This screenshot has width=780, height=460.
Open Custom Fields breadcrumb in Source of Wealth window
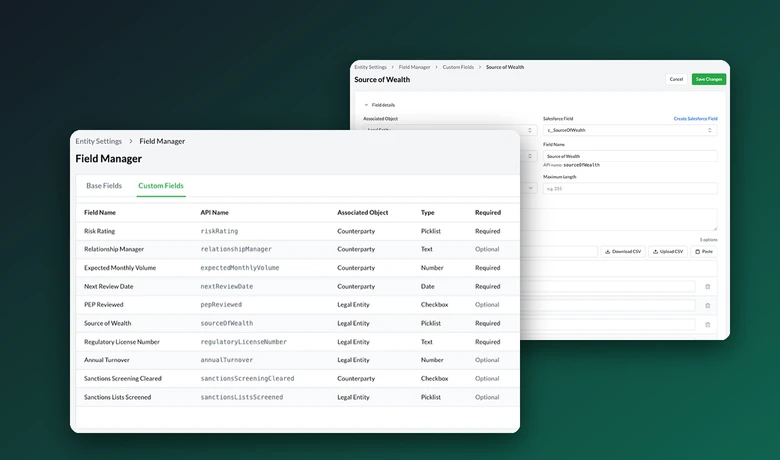pyautogui.click(x=458, y=67)
